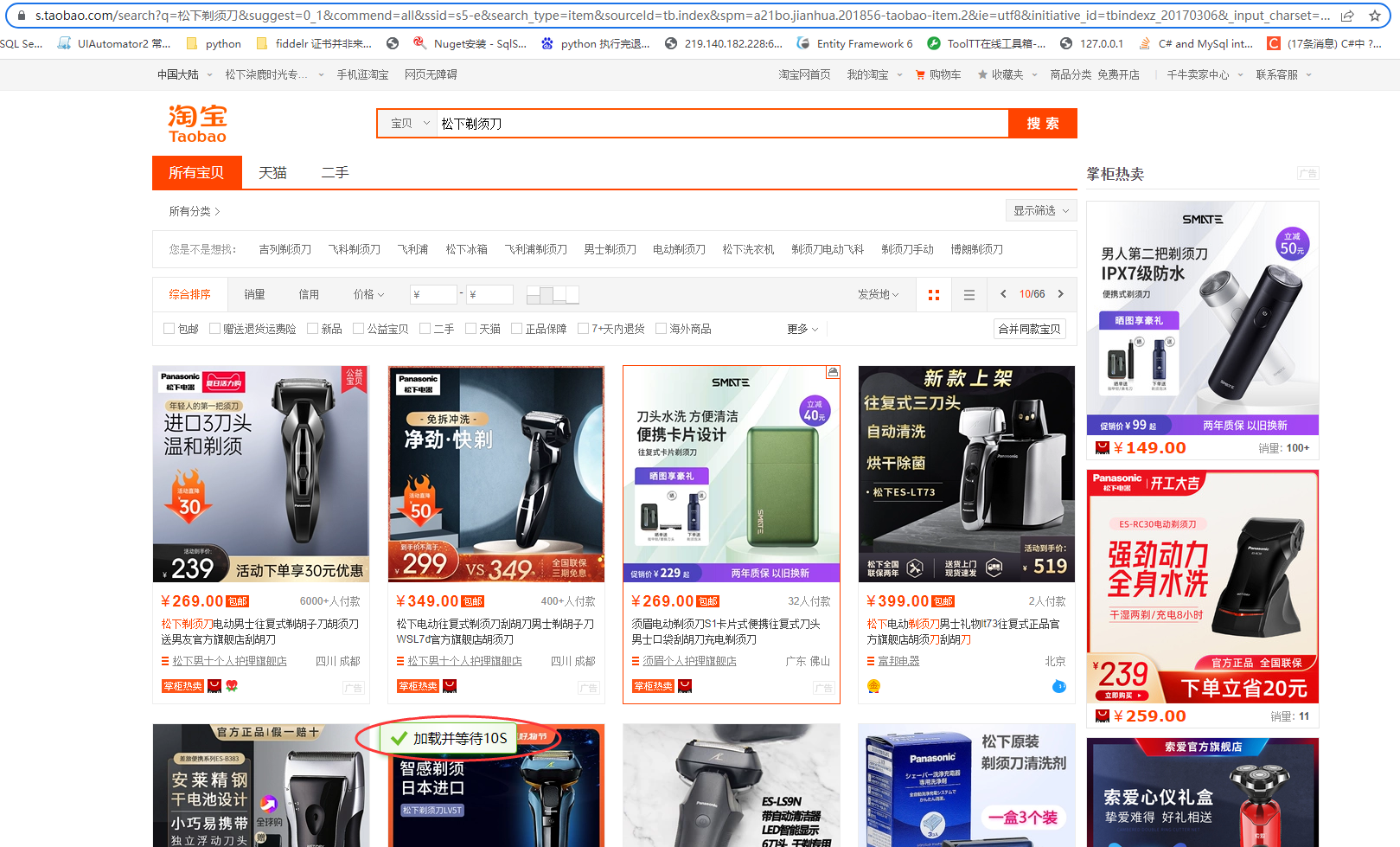Select the 所有宝贝 tab

(196, 173)
